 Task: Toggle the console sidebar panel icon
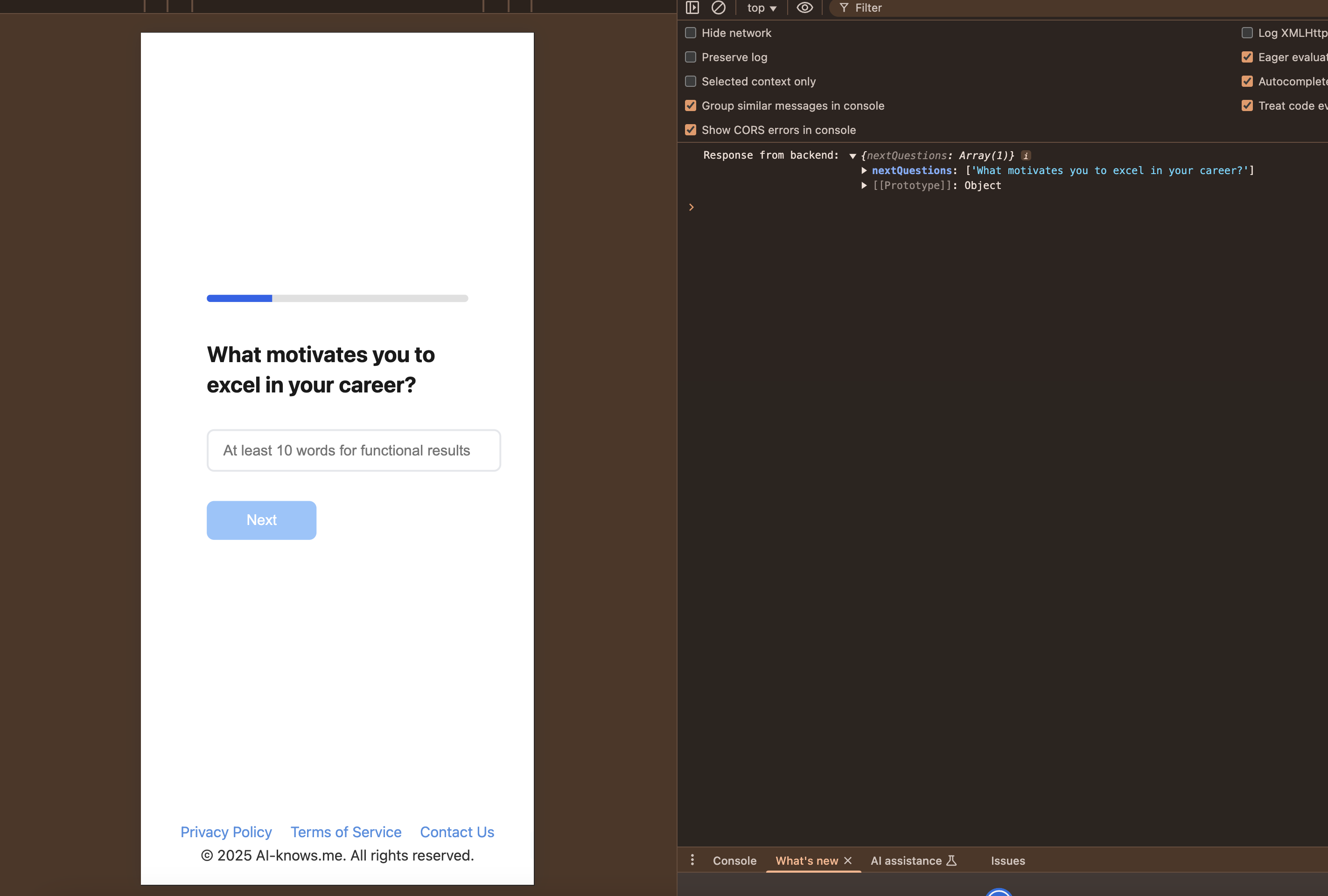tap(692, 7)
